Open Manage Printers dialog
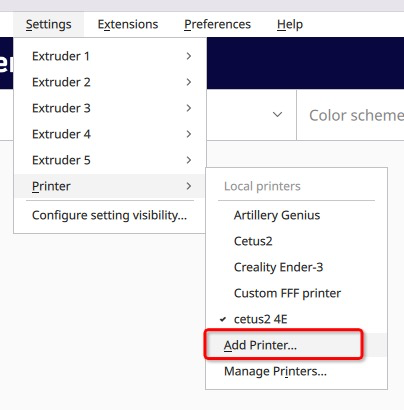 (x=296, y=371)
